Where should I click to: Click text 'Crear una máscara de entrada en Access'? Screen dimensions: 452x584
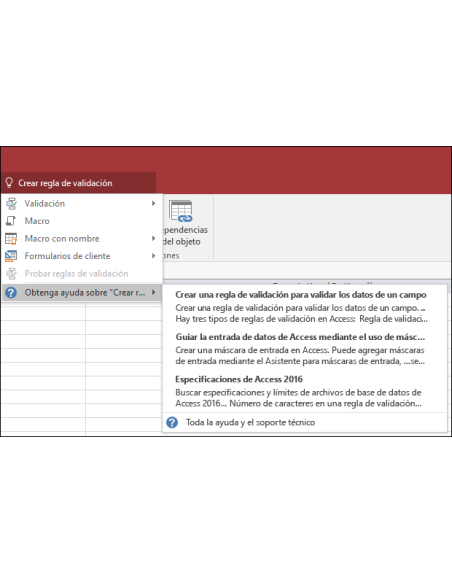click(252, 350)
